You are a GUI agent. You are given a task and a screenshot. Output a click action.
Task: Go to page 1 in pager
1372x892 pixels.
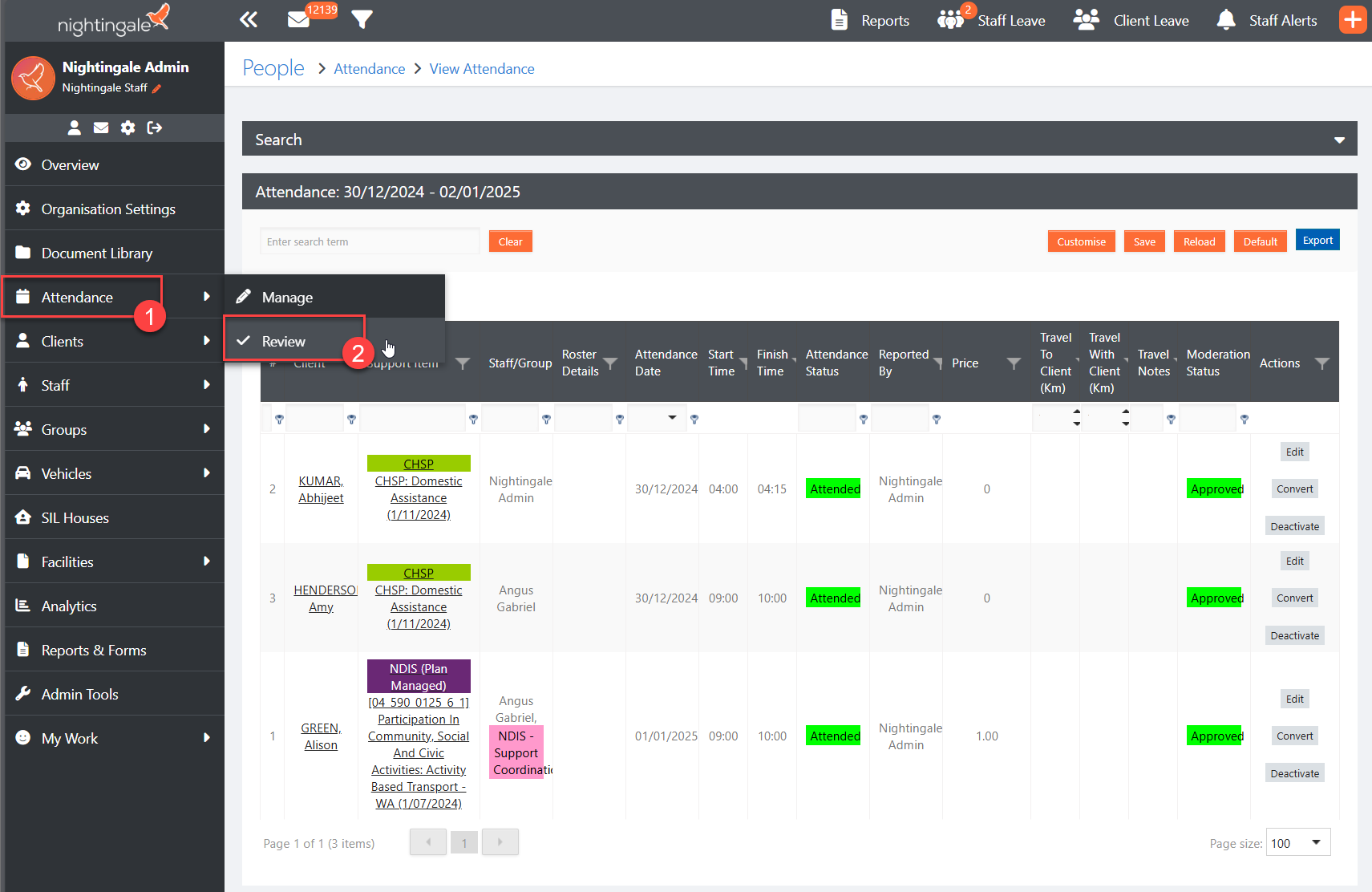(x=464, y=843)
